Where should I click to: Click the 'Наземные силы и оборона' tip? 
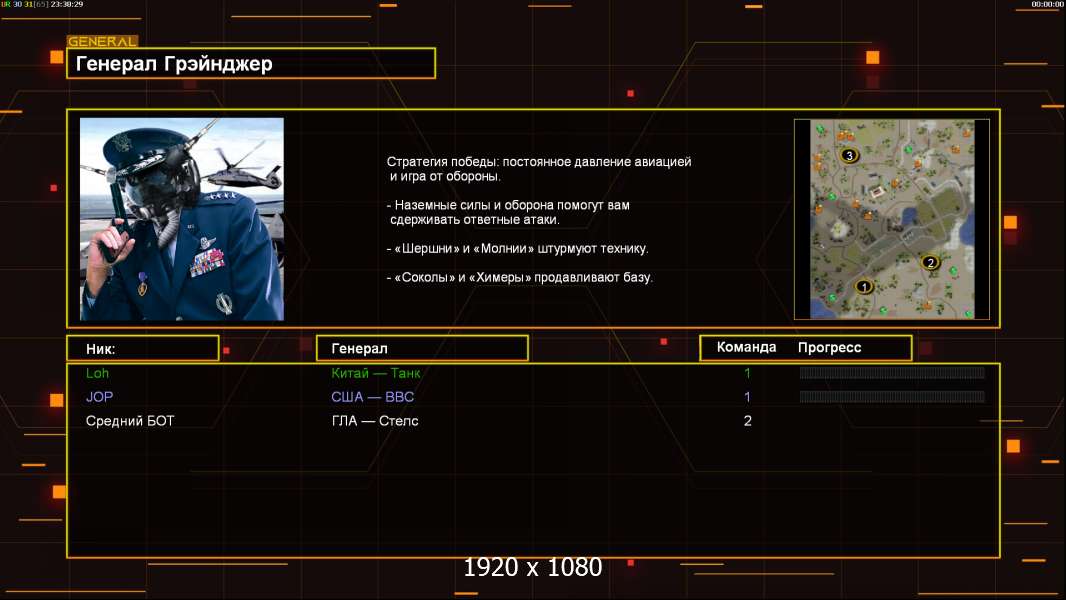click(508, 212)
